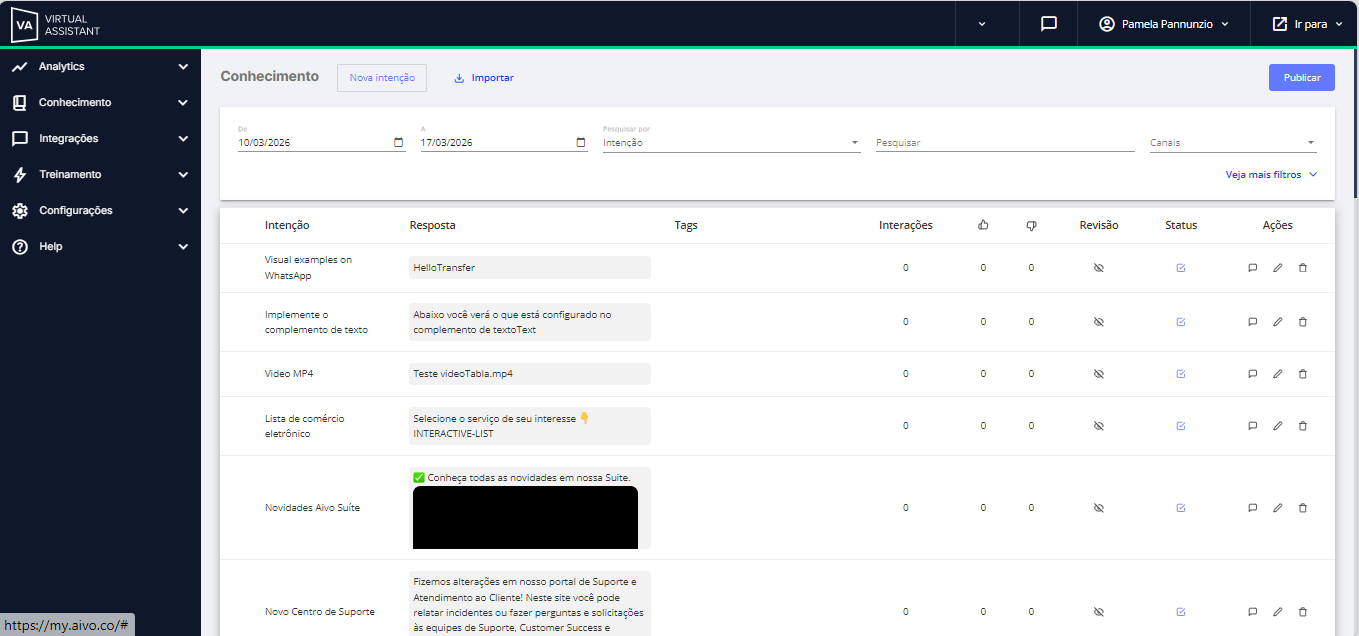Viewport: 1359px width, 636px height.
Task: Toggle status checkbox for Video MP4 intent
Action: (1181, 374)
